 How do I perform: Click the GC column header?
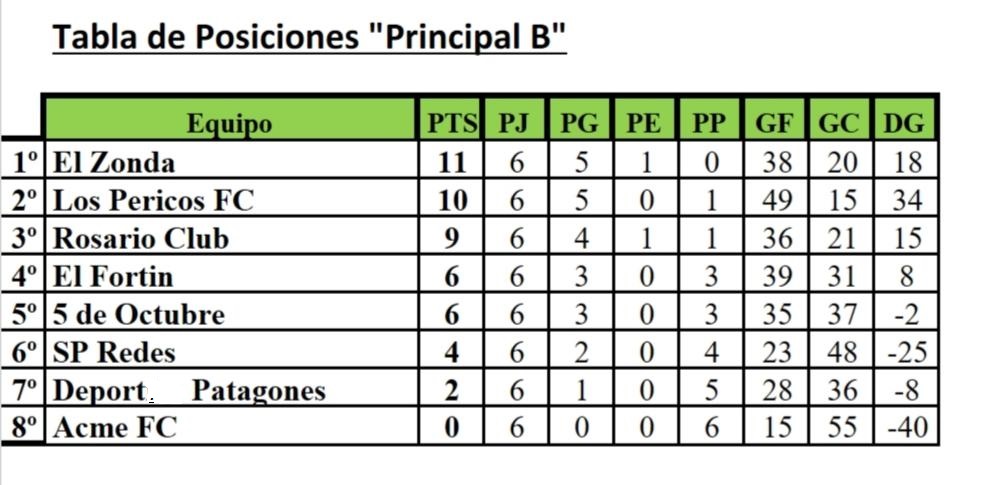841,124
